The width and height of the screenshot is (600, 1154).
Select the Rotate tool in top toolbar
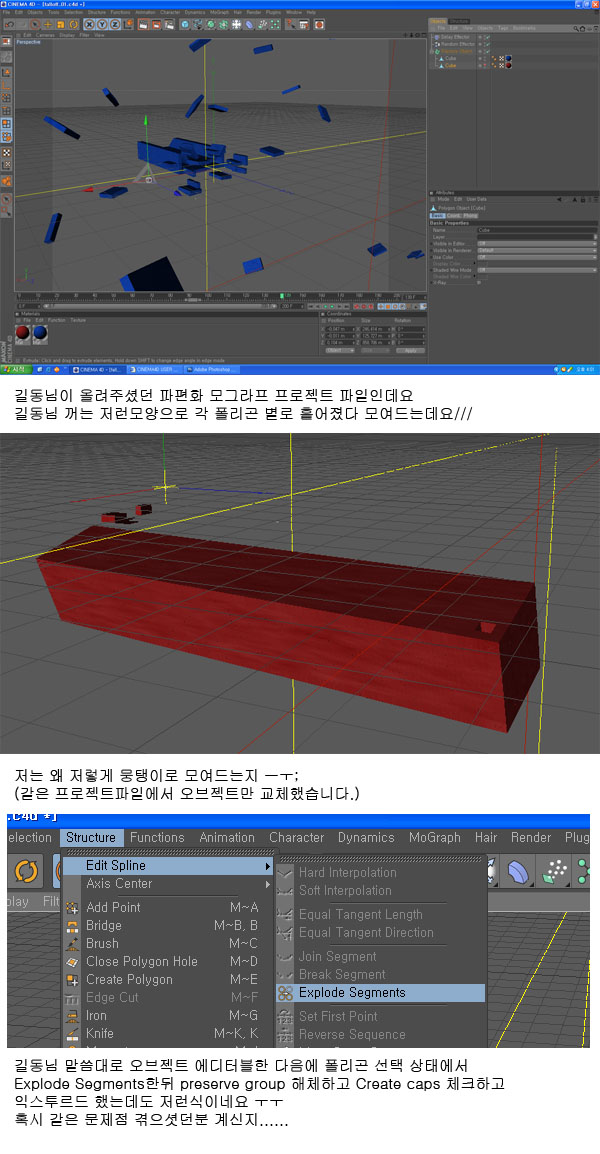click(x=73, y=24)
